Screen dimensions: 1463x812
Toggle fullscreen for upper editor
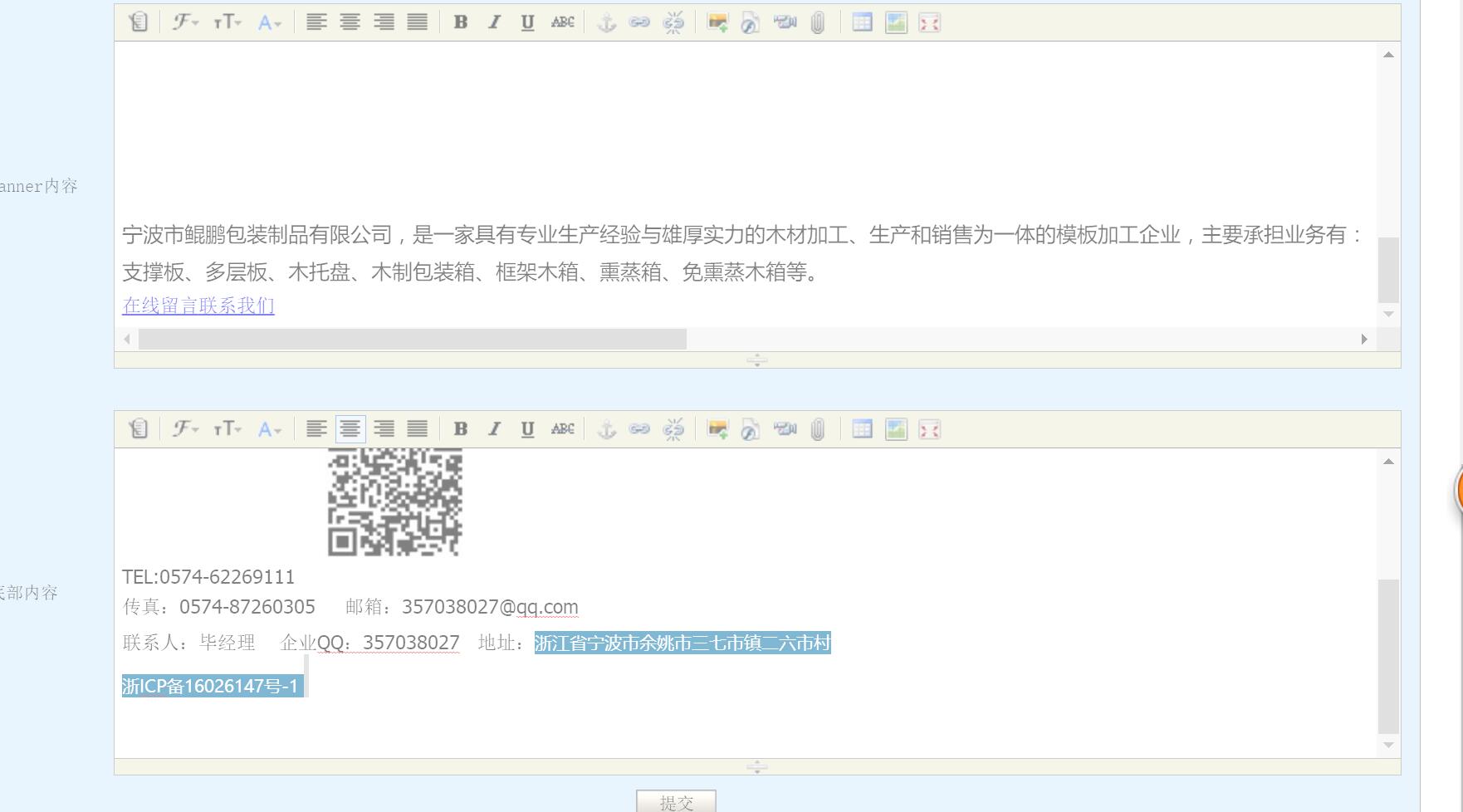(930, 22)
